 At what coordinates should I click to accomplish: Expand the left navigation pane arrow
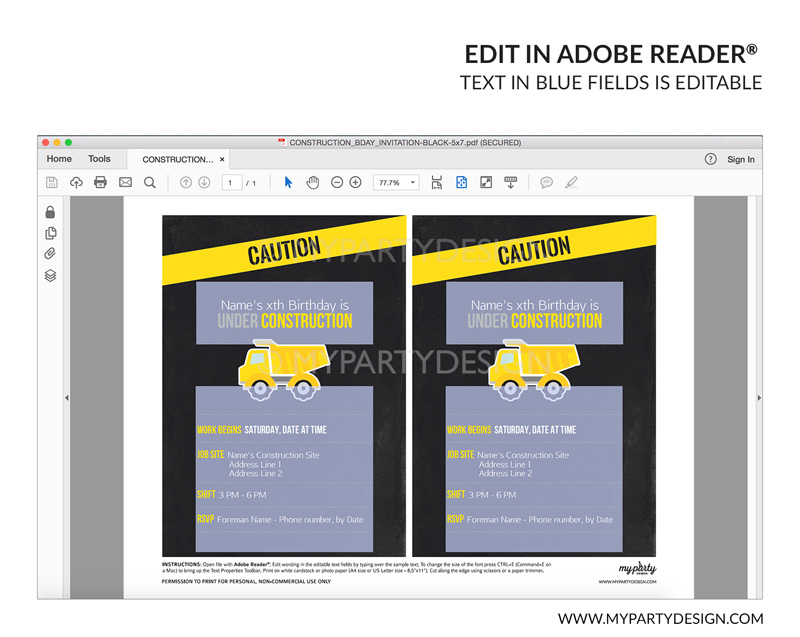click(66, 398)
